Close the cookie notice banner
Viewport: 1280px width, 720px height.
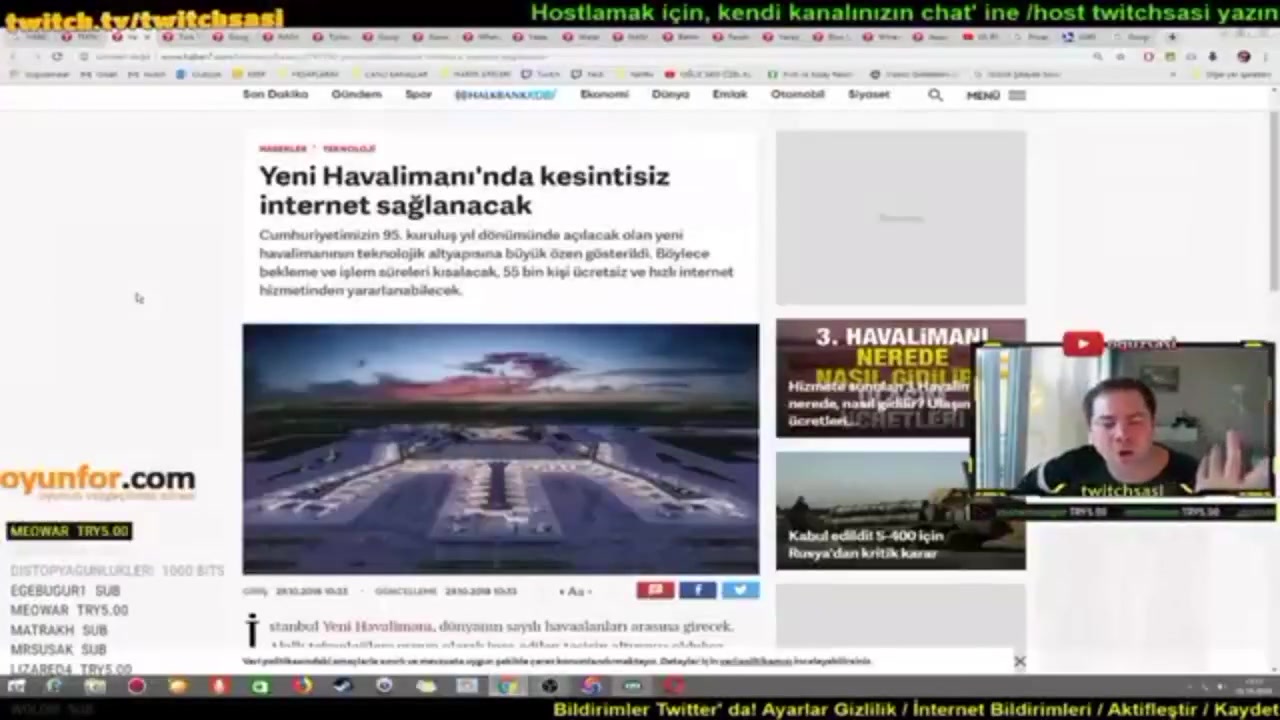pos(1019,661)
